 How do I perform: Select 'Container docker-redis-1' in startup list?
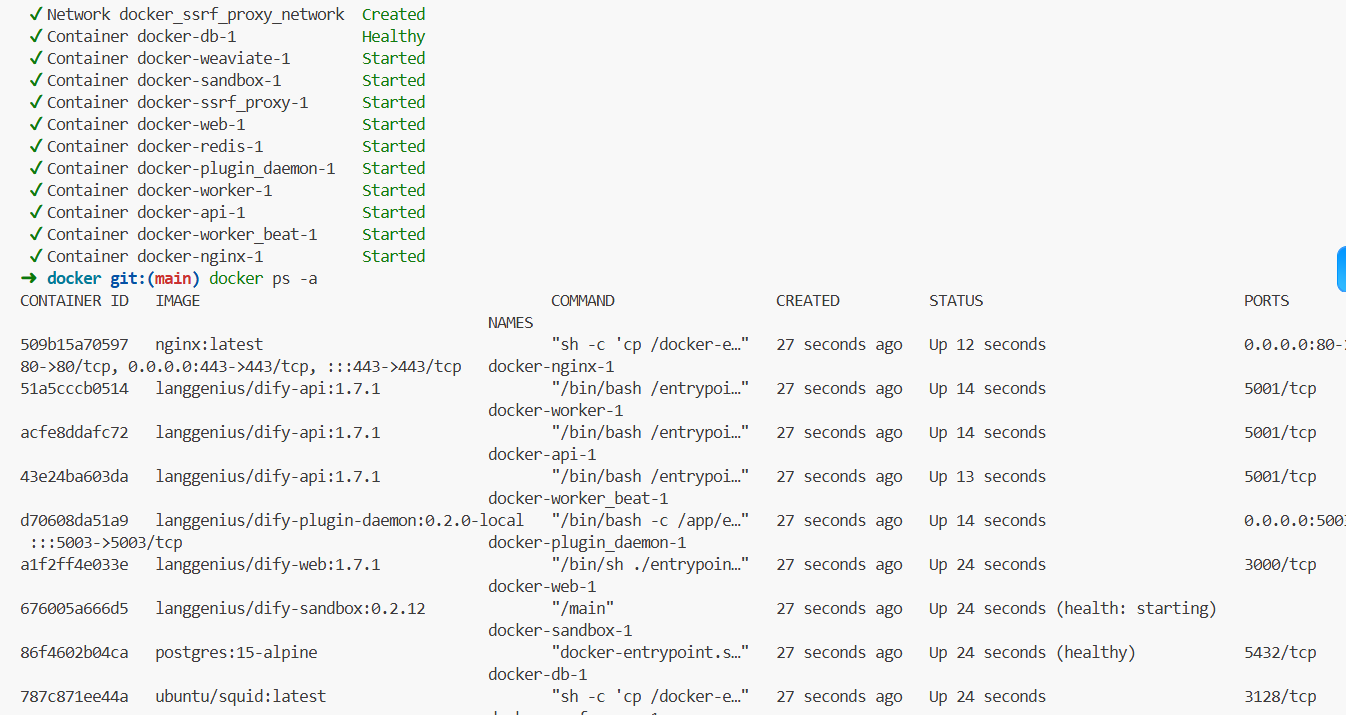click(155, 147)
